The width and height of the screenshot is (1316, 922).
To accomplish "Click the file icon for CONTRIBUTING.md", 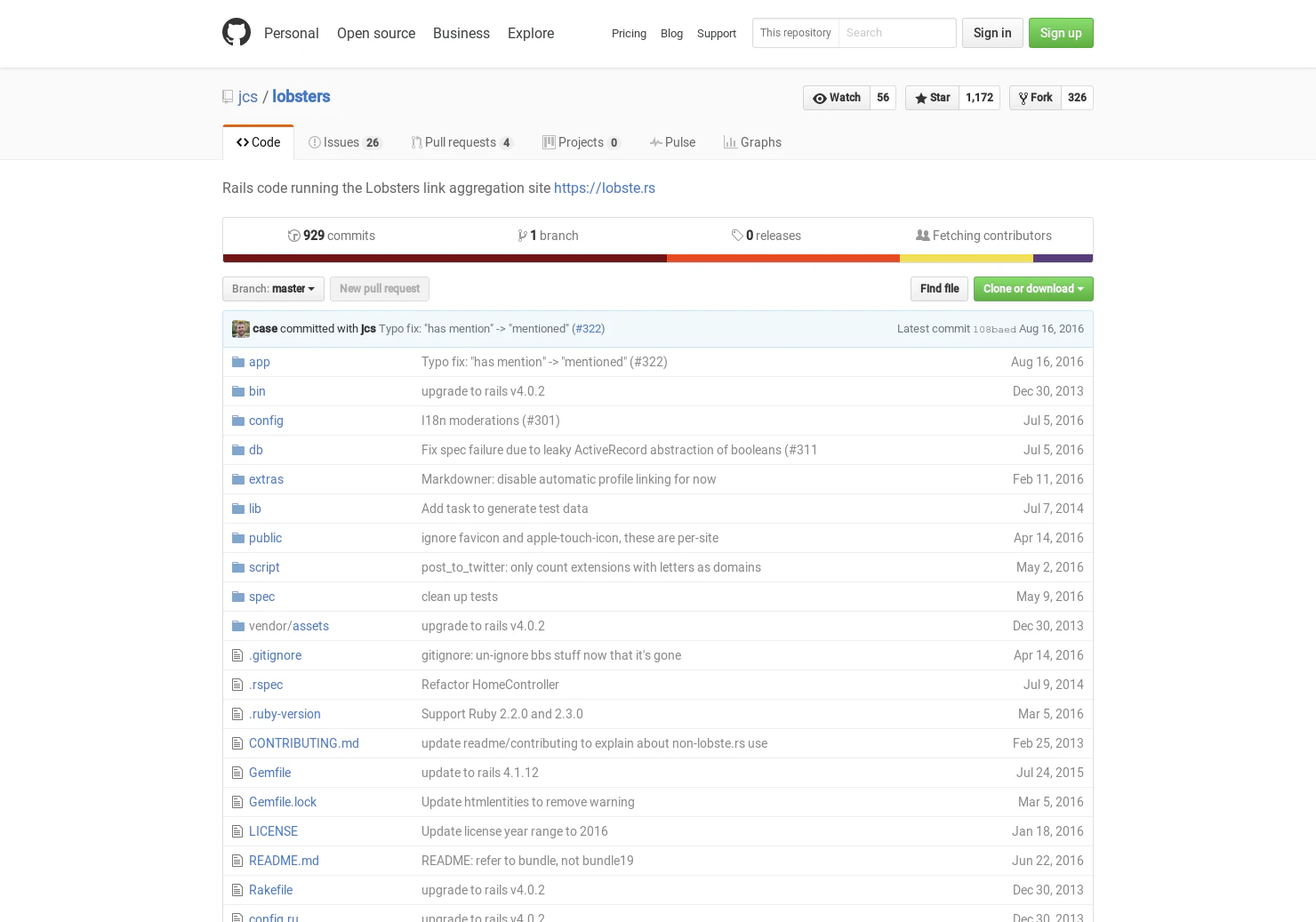I will 237,743.
